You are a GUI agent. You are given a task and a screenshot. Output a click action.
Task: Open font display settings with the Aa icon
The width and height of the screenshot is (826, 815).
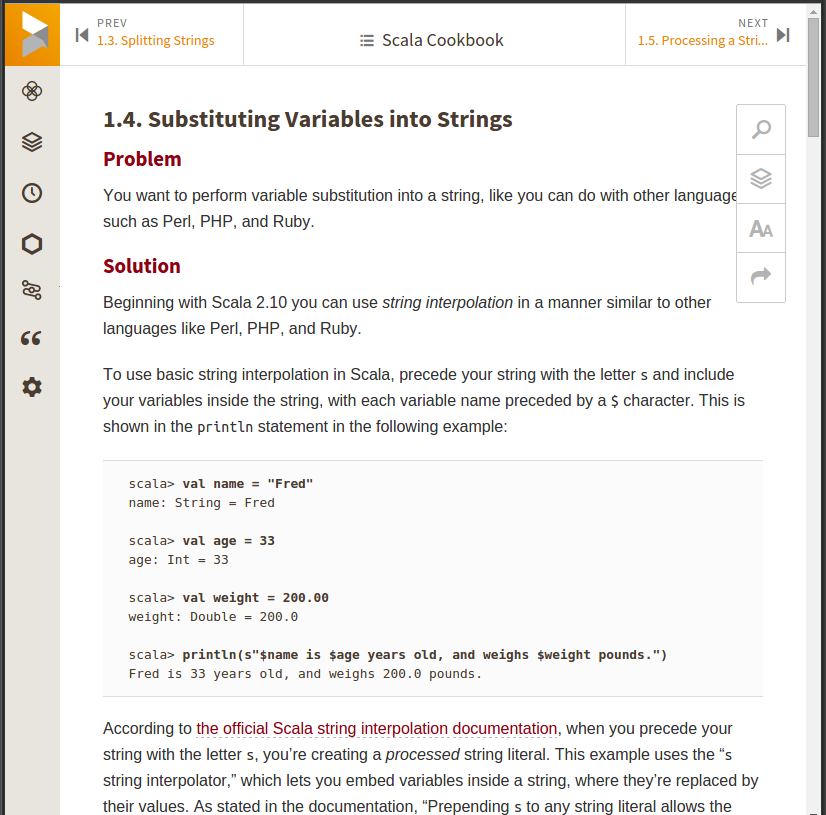[761, 228]
